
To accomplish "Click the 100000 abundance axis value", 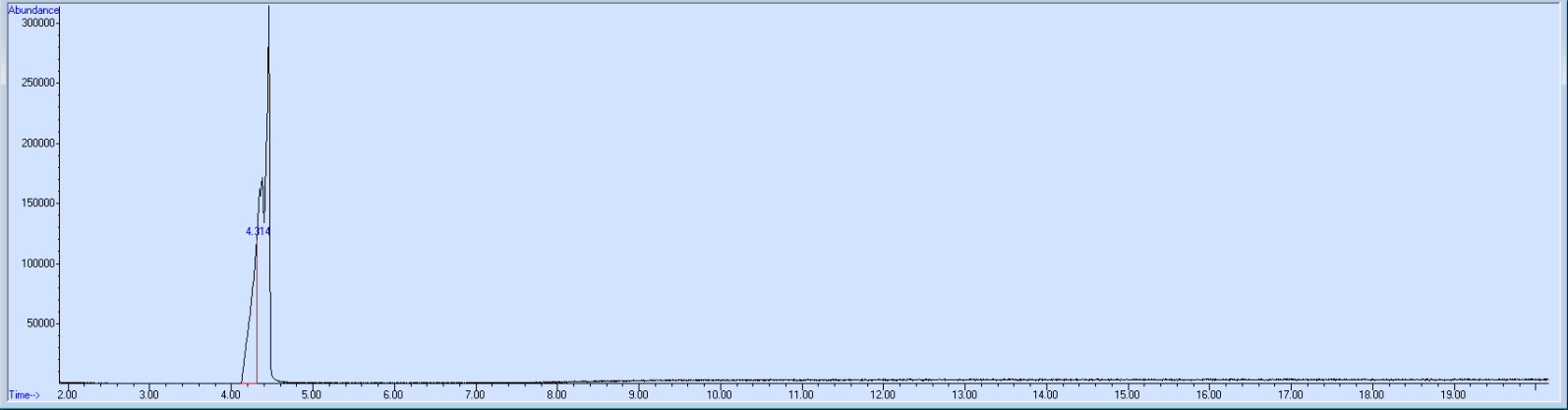I will click(x=37, y=264).
